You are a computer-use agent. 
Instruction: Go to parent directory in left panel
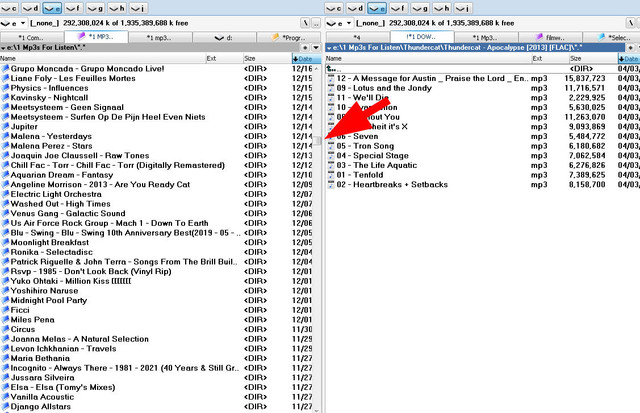[x=316, y=23]
